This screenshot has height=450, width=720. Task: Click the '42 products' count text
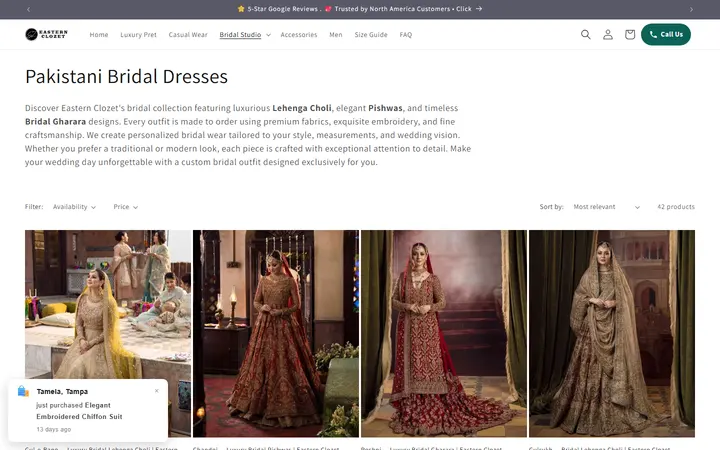click(x=676, y=207)
